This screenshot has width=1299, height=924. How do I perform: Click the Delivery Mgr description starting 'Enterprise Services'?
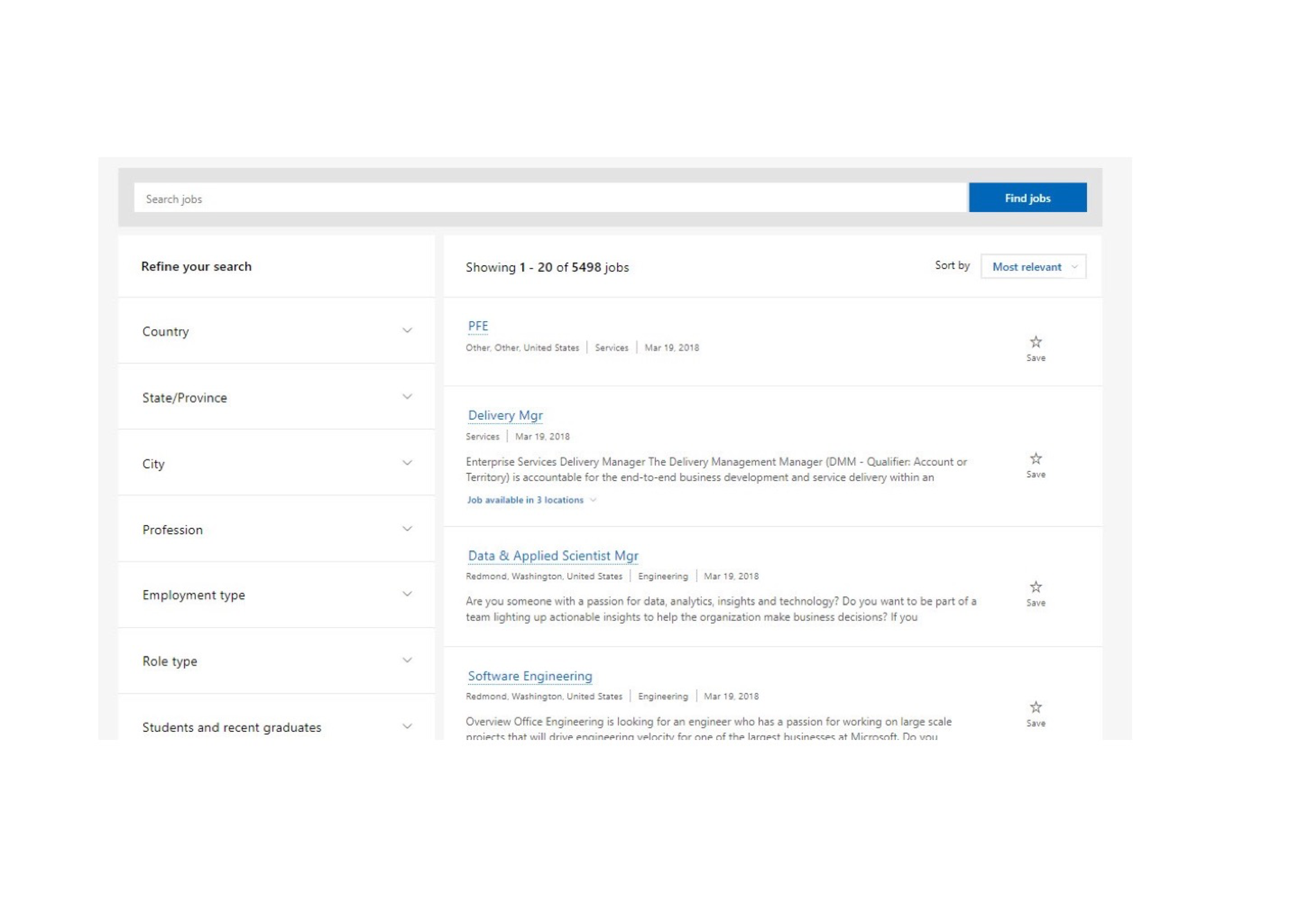pos(716,469)
